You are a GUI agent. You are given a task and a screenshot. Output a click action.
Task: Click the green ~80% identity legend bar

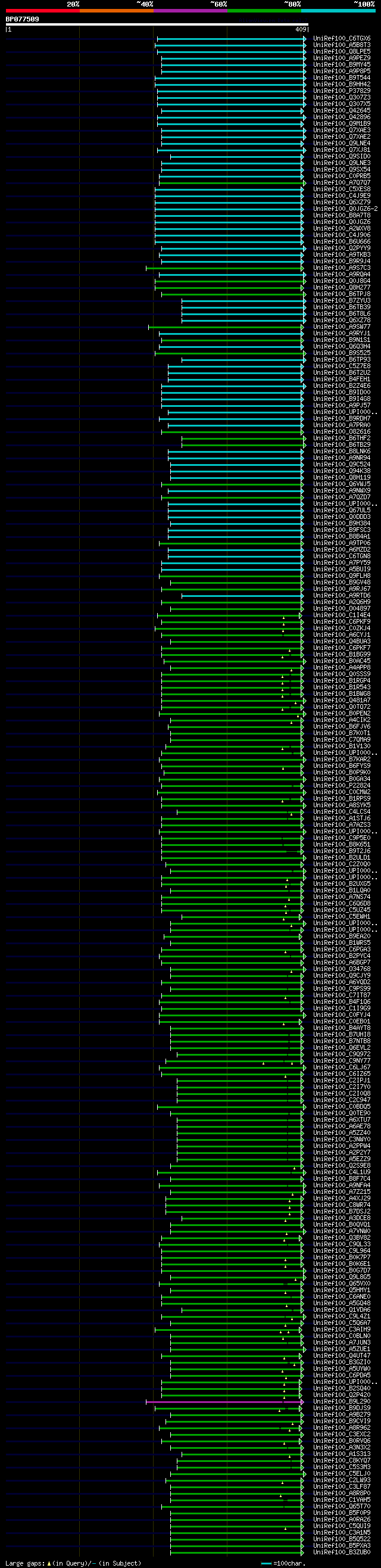click(x=264, y=10)
